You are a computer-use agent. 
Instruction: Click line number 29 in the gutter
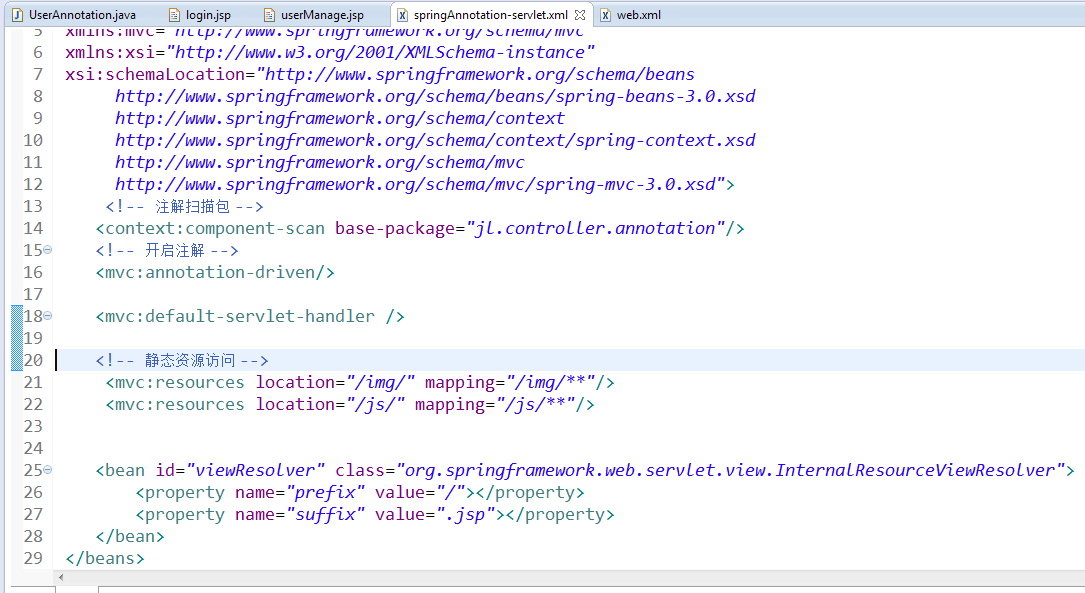33,558
